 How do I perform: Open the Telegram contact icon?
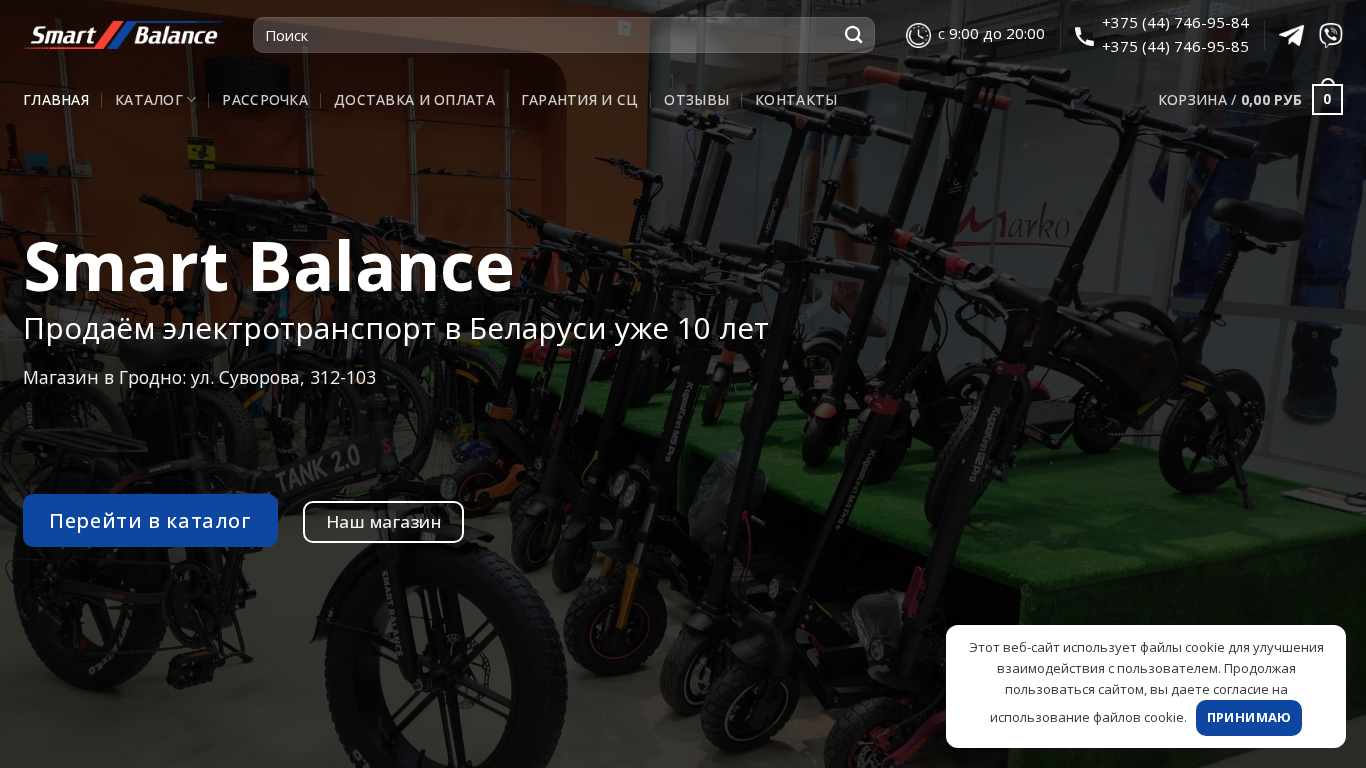(1291, 35)
